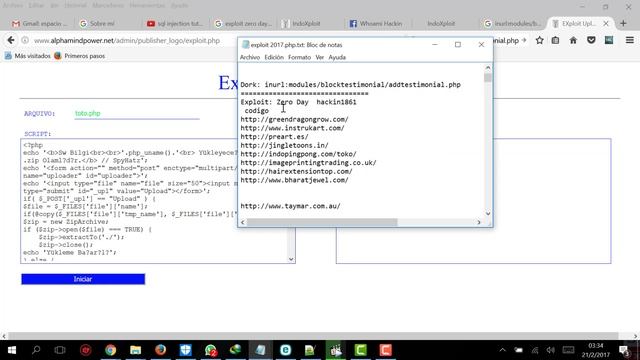Open a new browser tab with plus
The image size is (640, 360).
click(623, 24)
